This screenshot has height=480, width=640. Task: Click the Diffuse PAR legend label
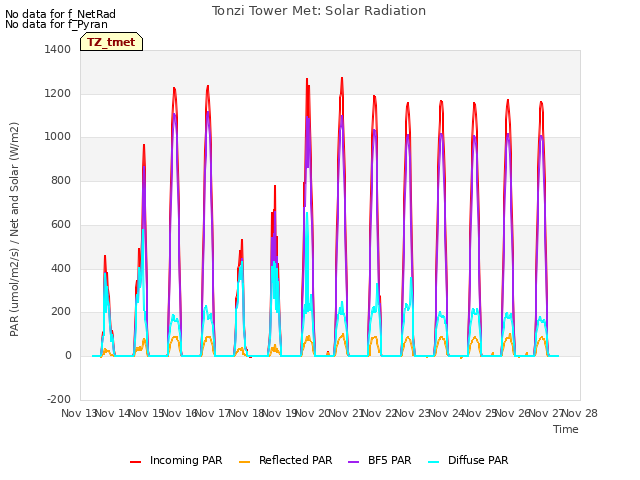click(478, 460)
